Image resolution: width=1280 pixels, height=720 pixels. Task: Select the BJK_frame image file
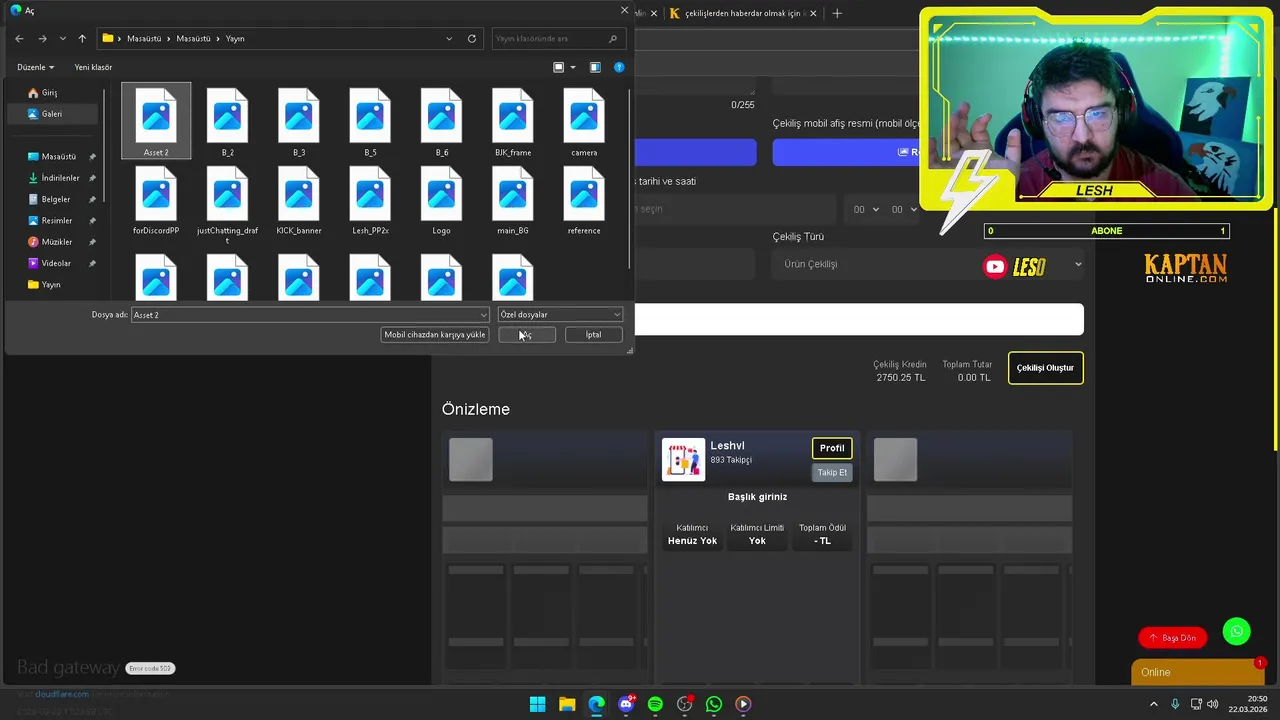click(513, 121)
